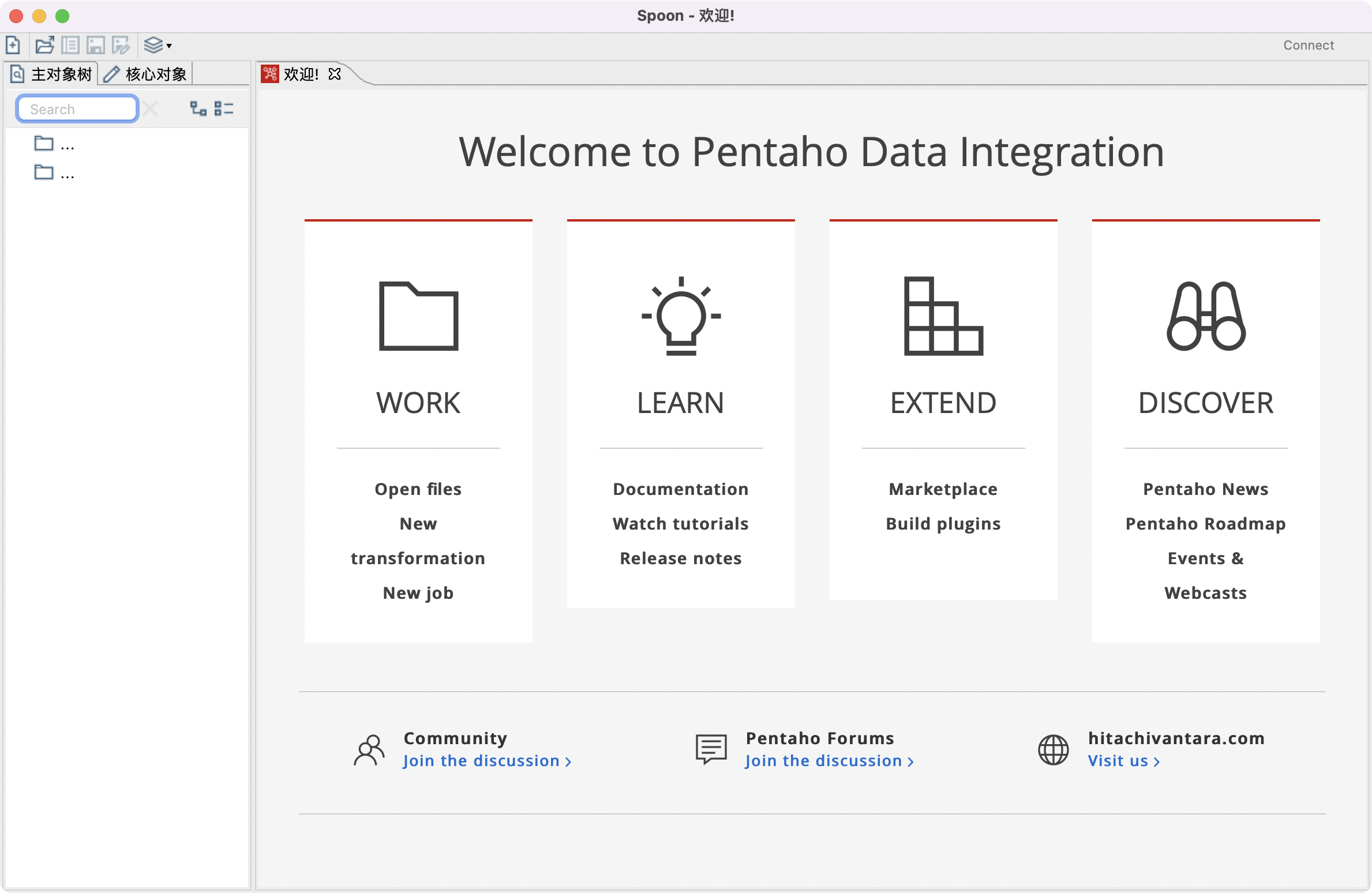Click the Save As toolbar icon
The height and width of the screenshot is (893, 1372).
tap(121, 45)
